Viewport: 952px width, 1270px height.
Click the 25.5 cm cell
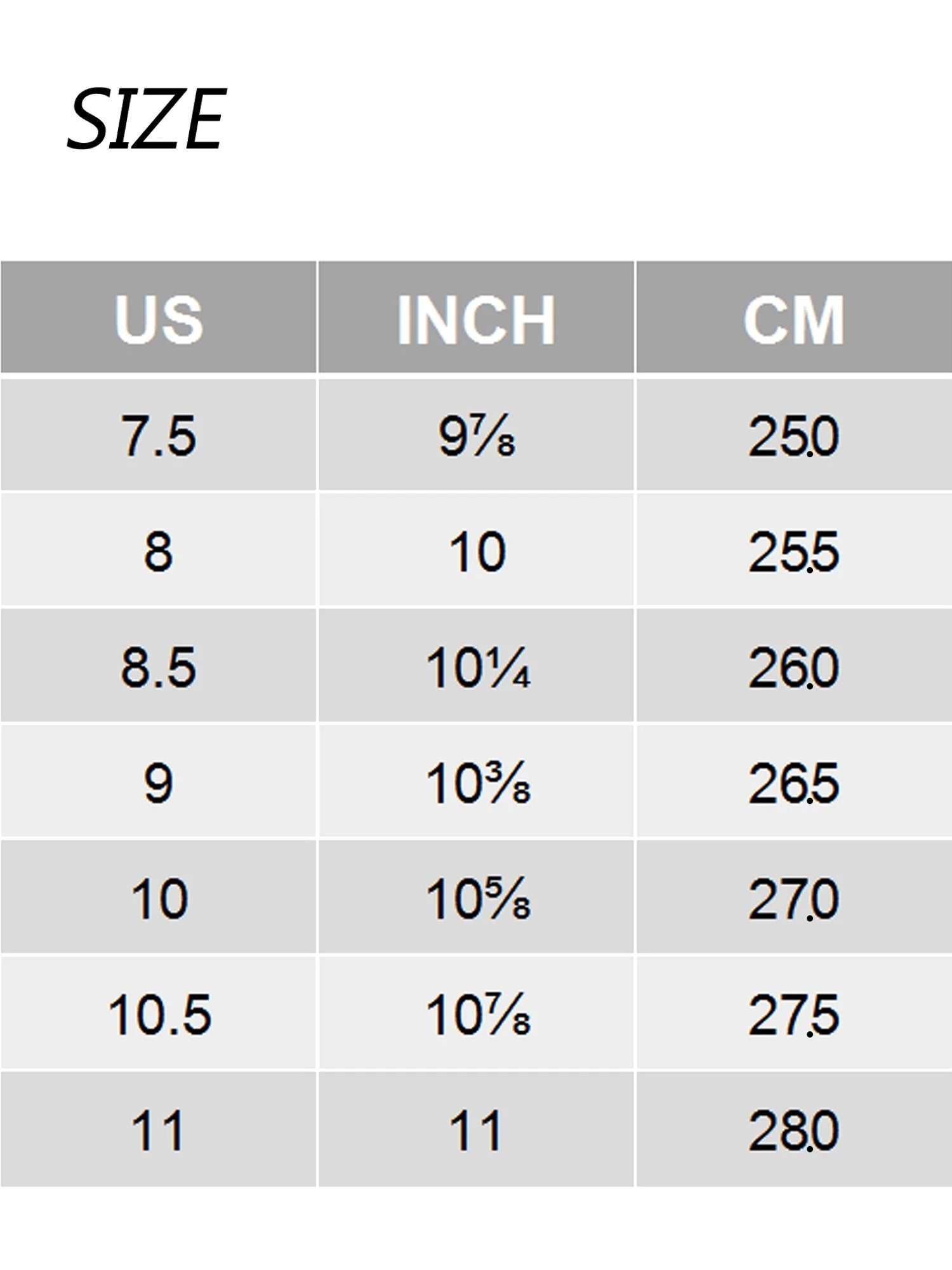pos(794,550)
